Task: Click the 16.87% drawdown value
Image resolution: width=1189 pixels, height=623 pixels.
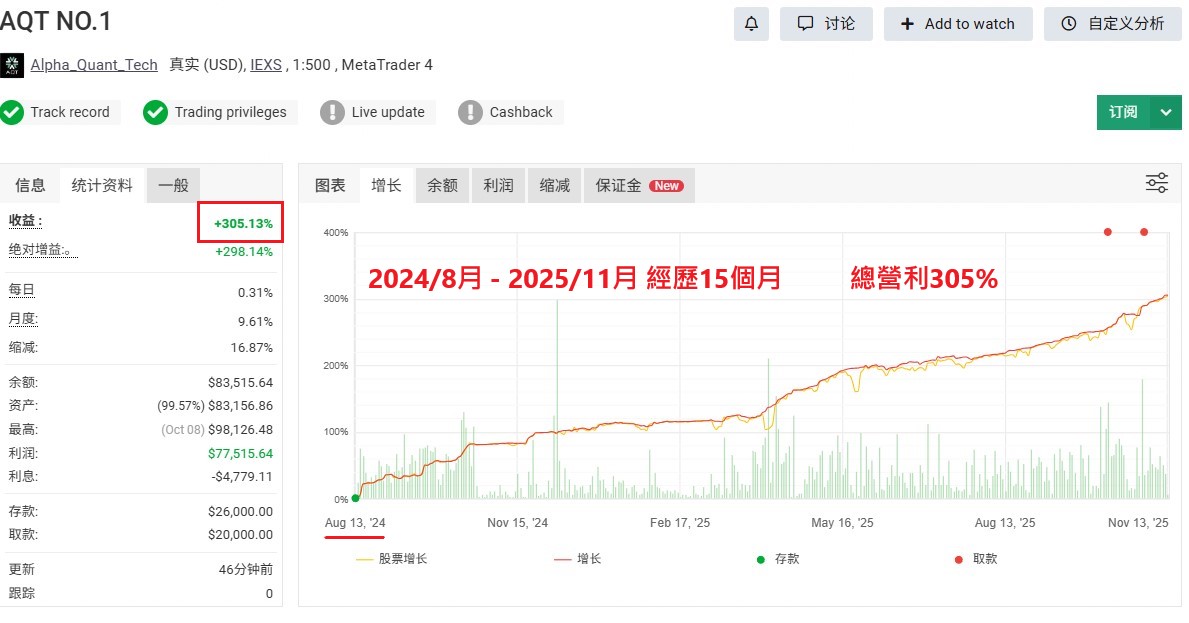Action: click(x=252, y=348)
